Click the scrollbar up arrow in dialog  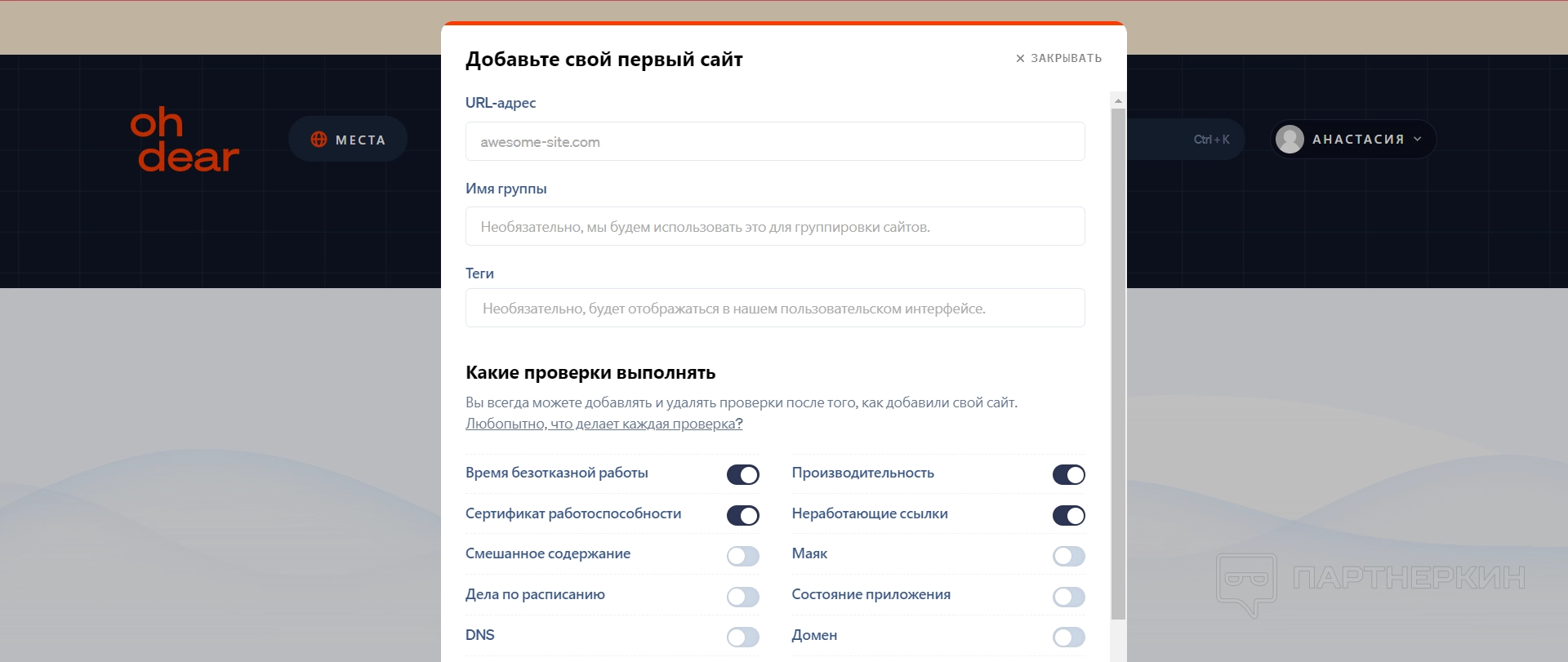click(1118, 101)
